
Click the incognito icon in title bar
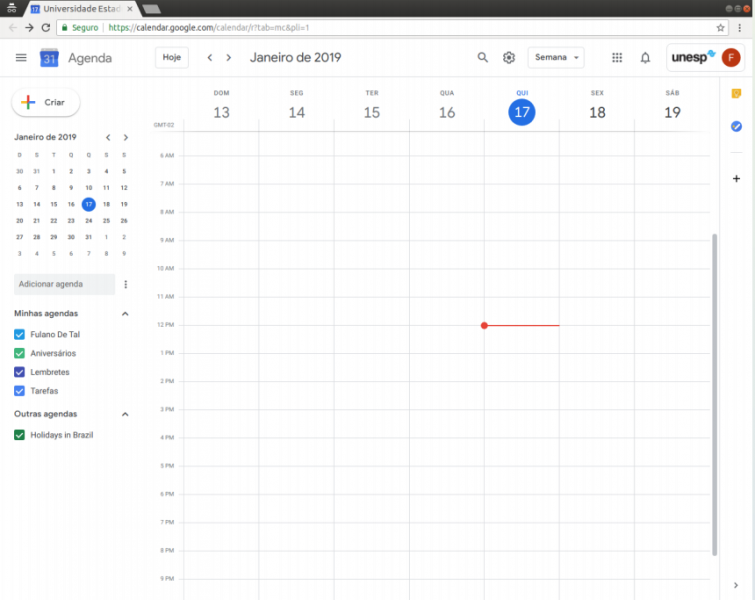12,8
